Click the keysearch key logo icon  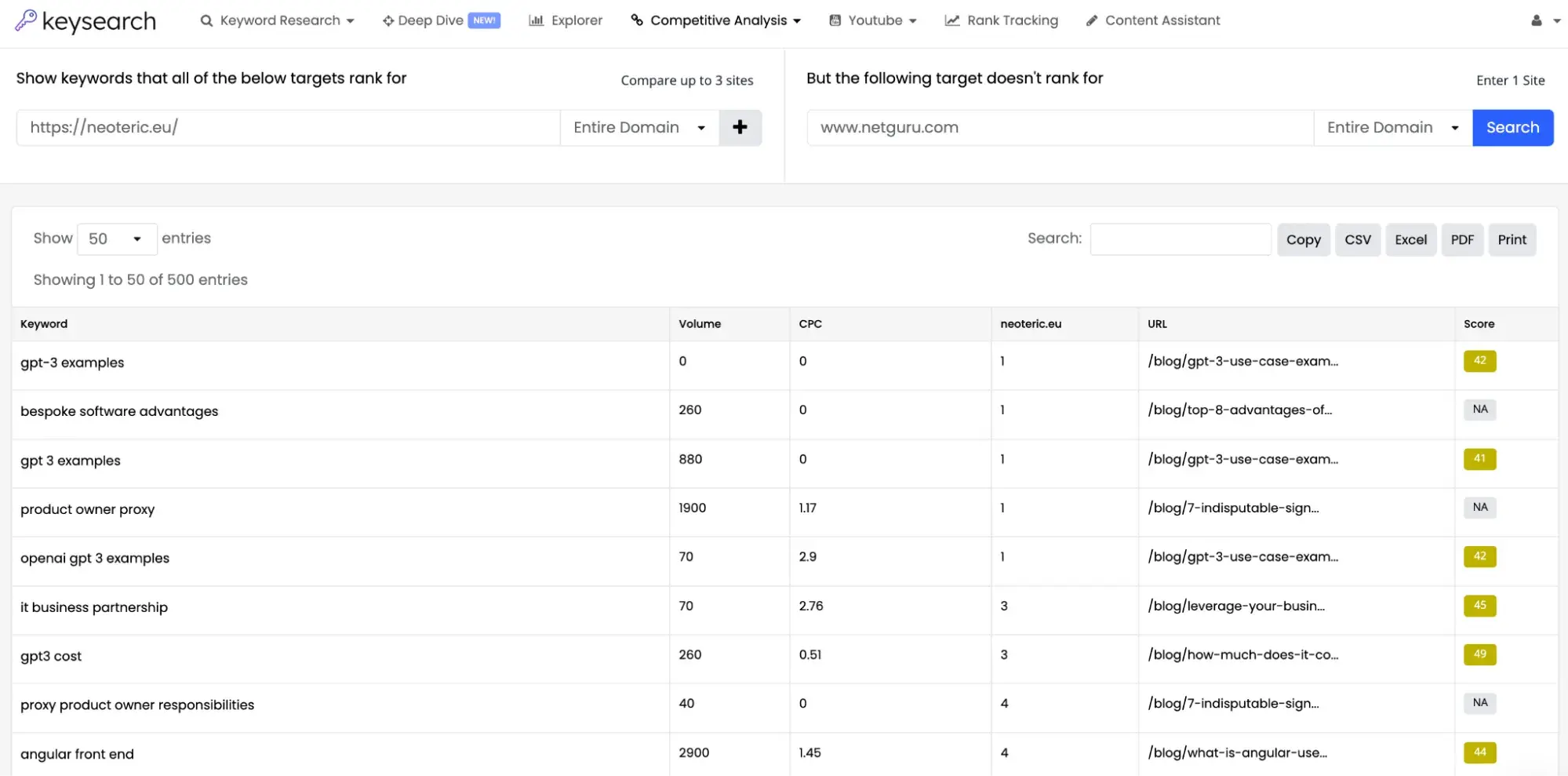tap(26, 20)
